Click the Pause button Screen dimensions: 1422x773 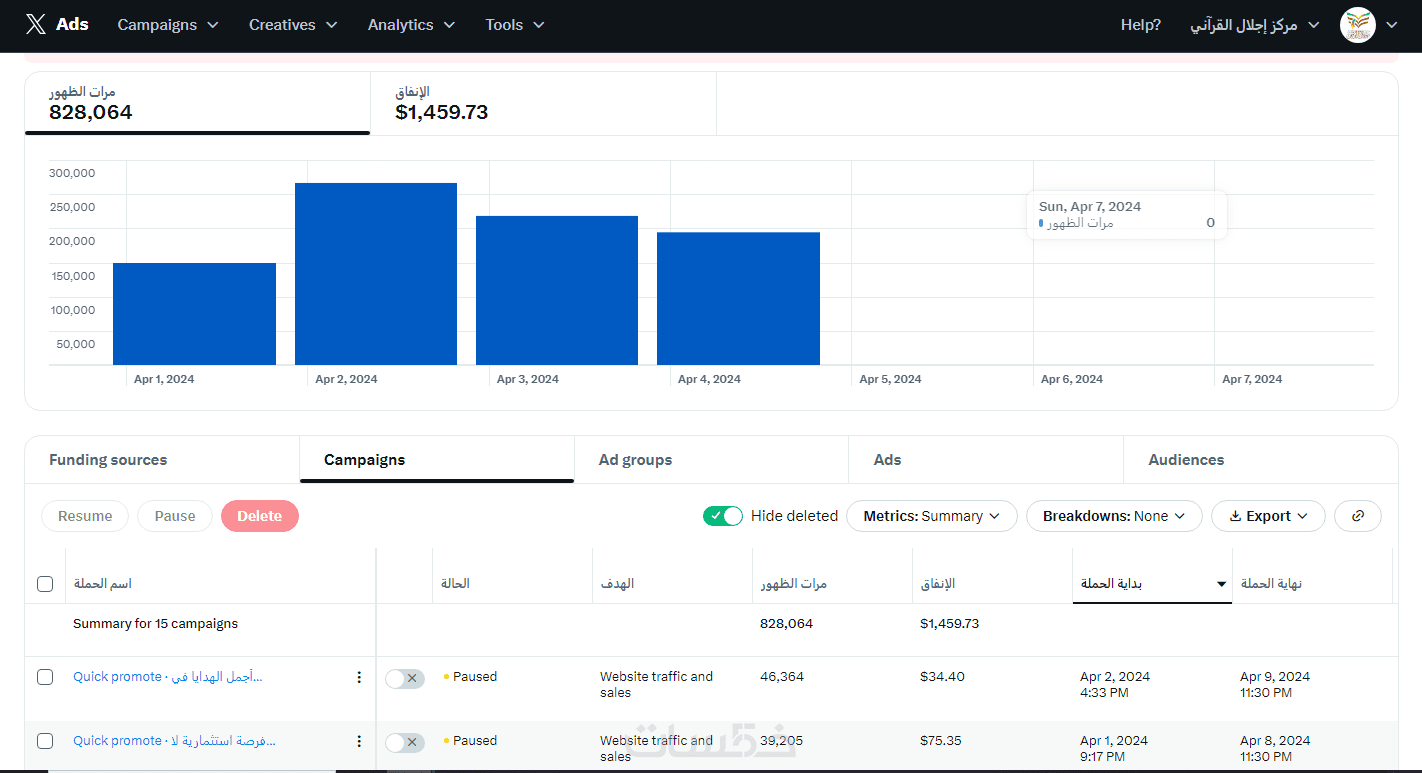pyautogui.click(x=175, y=516)
